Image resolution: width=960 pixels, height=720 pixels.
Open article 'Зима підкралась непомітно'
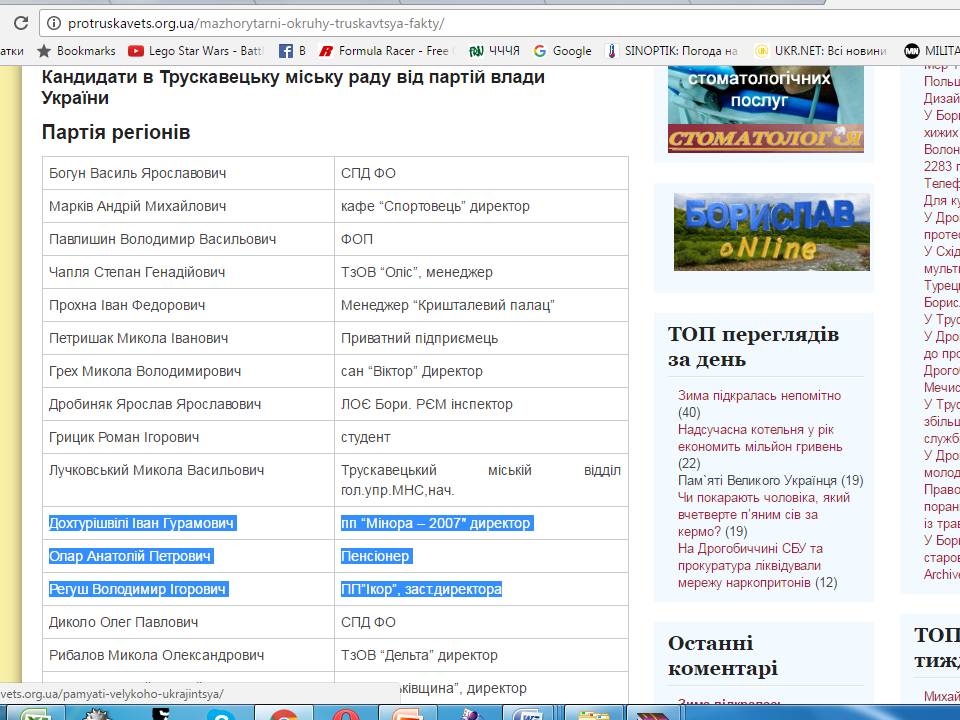[x=759, y=395]
